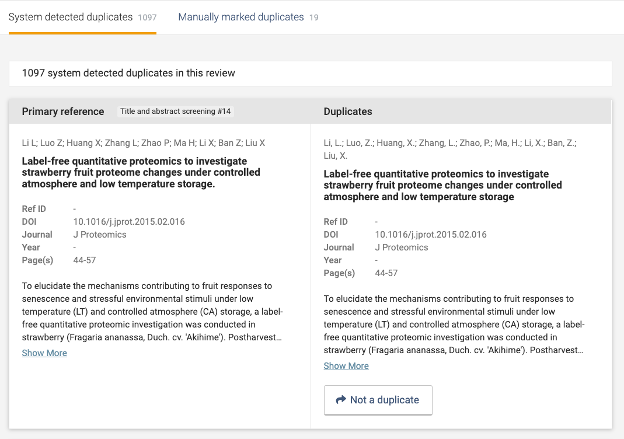Select the primary reference article title
Image resolution: width=624 pixels, height=439 pixels.
point(146,171)
